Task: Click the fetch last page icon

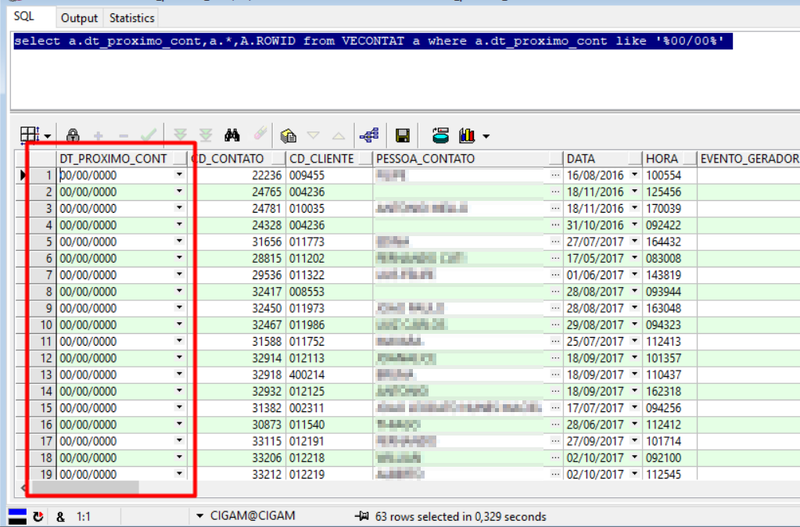Action: (x=206, y=135)
